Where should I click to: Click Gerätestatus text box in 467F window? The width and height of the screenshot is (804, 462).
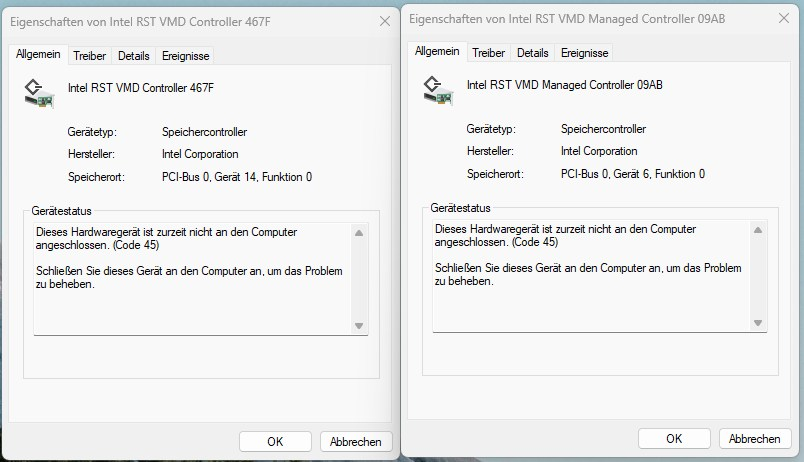[200, 279]
